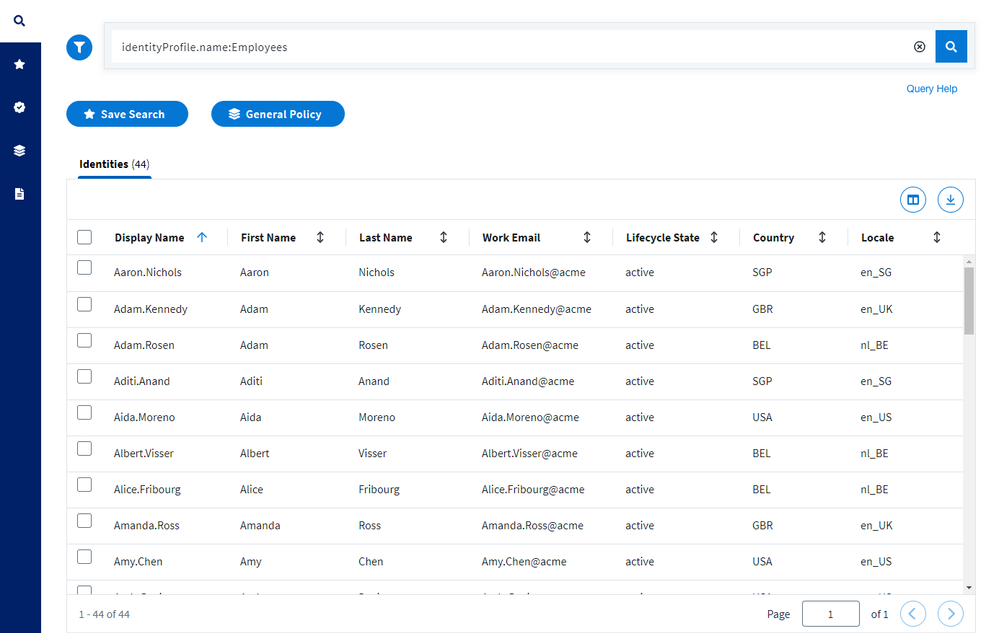Download results with the download icon
999x633 pixels.
950,200
